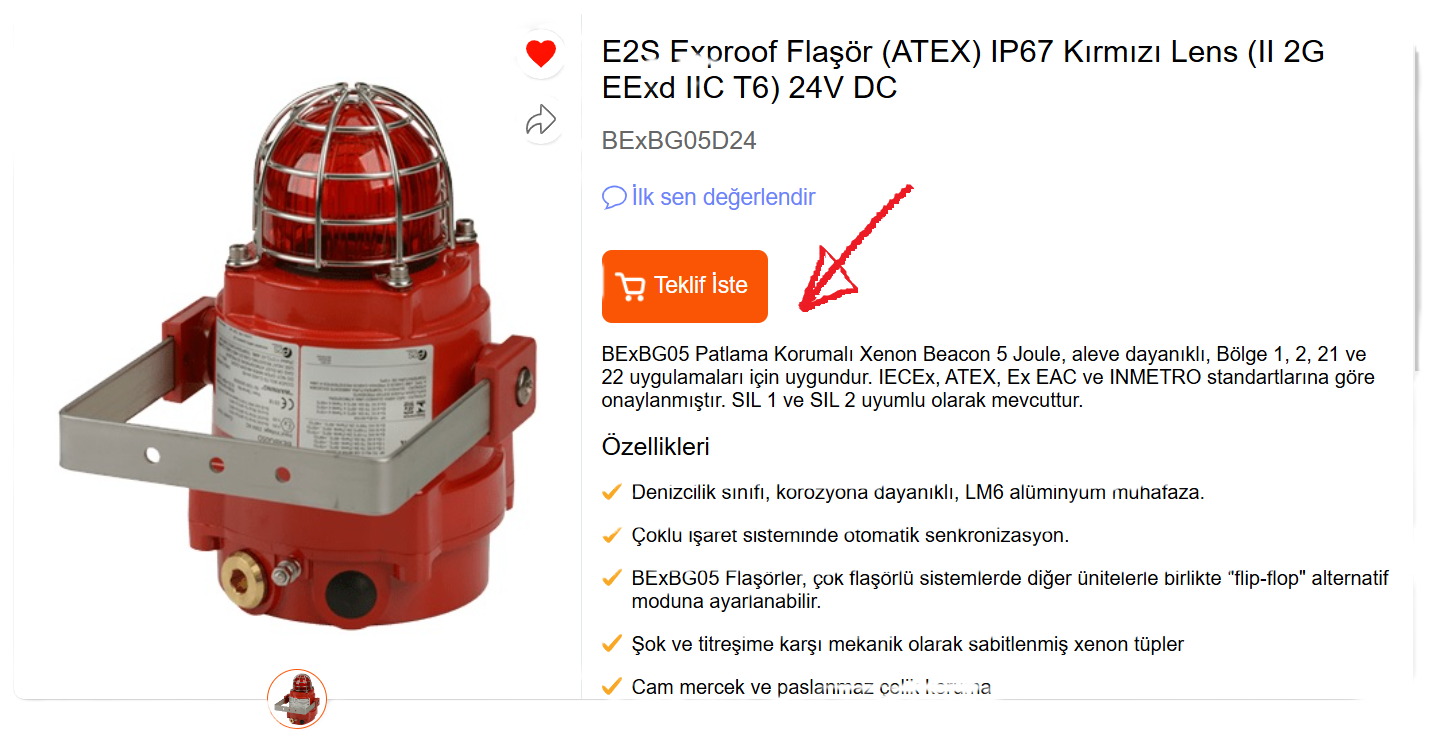
Task: Click the shopping cart icon in orange button
Action: (x=630, y=287)
